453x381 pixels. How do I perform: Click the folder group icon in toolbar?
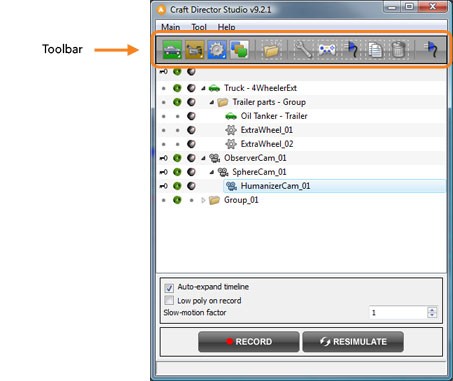271,50
